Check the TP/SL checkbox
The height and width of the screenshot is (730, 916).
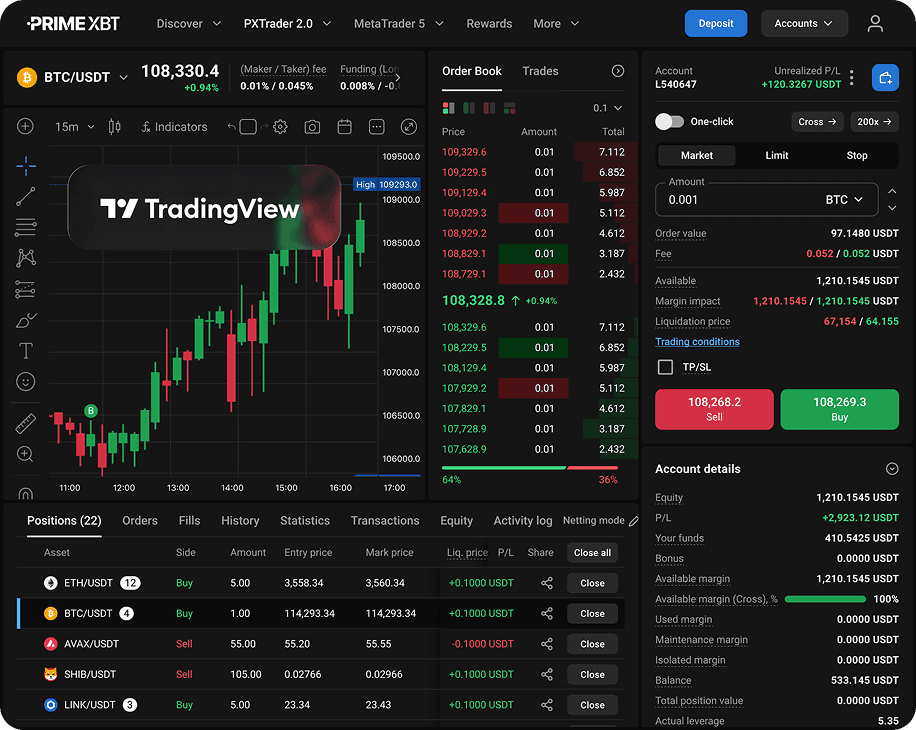[x=665, y=367]
